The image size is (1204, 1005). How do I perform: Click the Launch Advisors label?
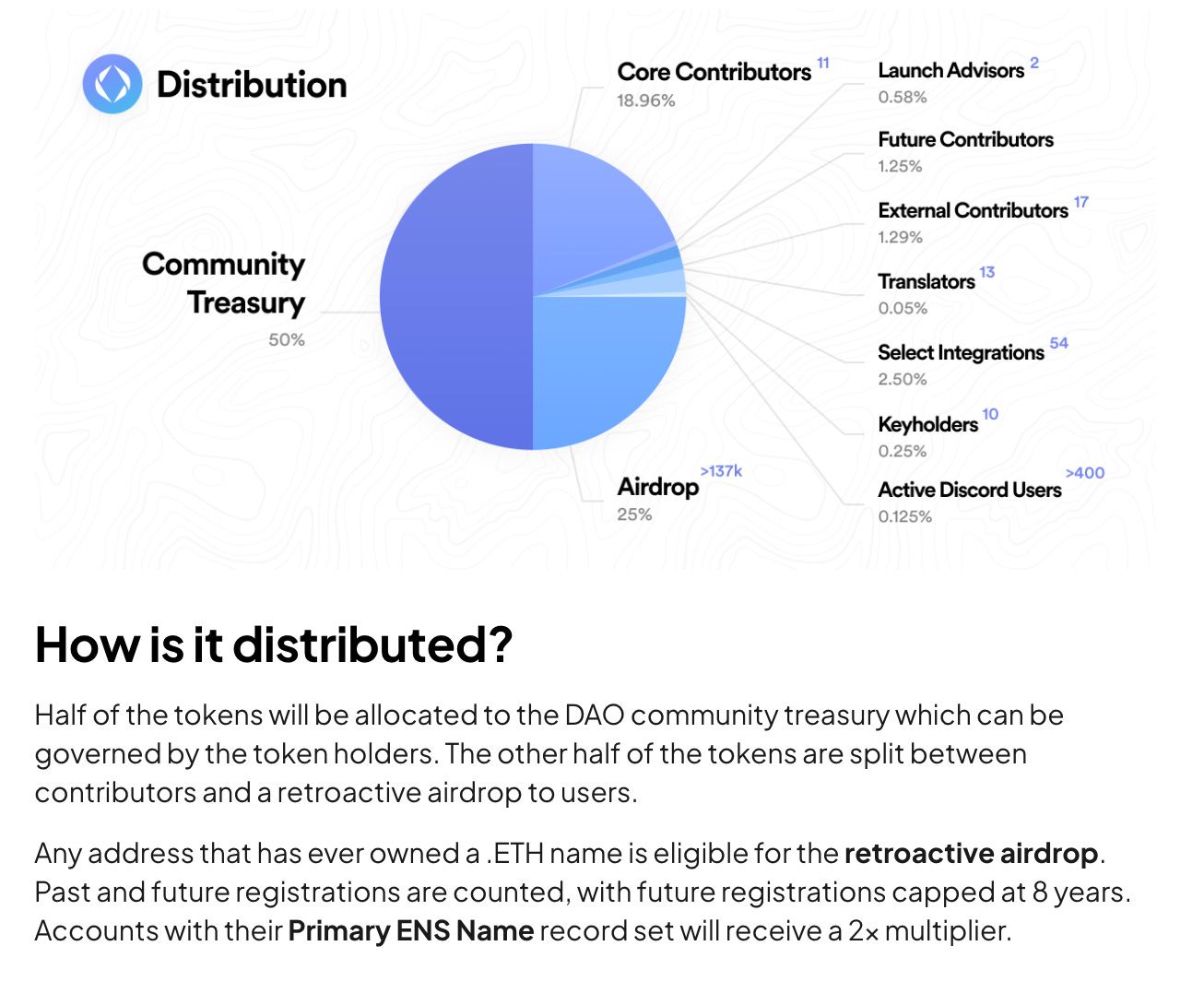[950, 71]
